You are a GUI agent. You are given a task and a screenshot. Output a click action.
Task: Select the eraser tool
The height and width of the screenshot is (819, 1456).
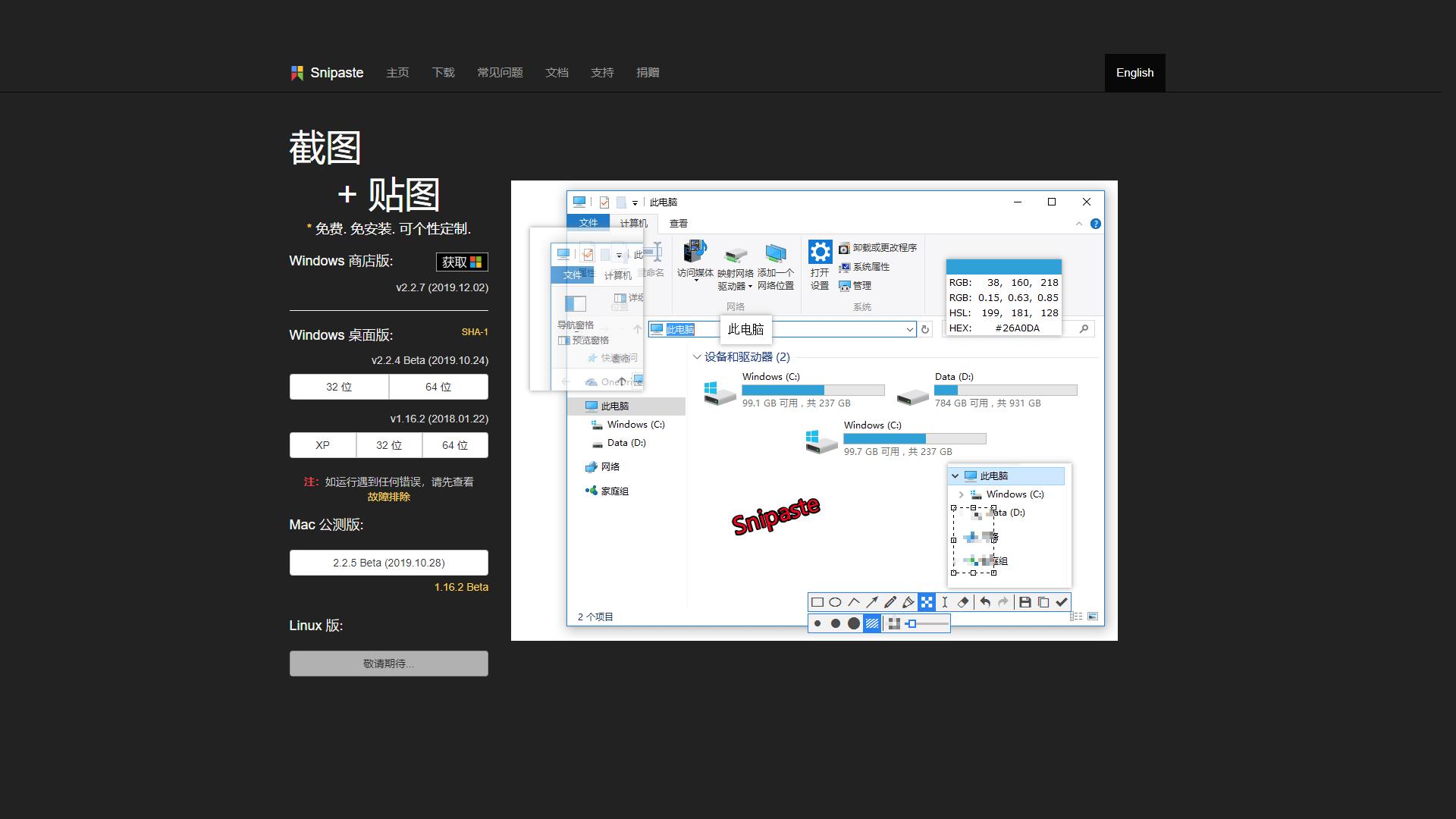tap(963, 602)
